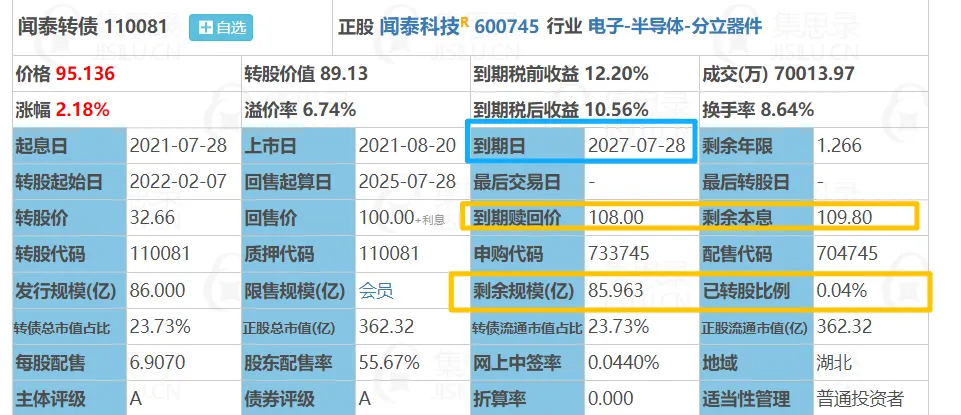Click 发行规模(亿) value 86.000
This screenshot has width=961, height=415.
click(158, 290)
